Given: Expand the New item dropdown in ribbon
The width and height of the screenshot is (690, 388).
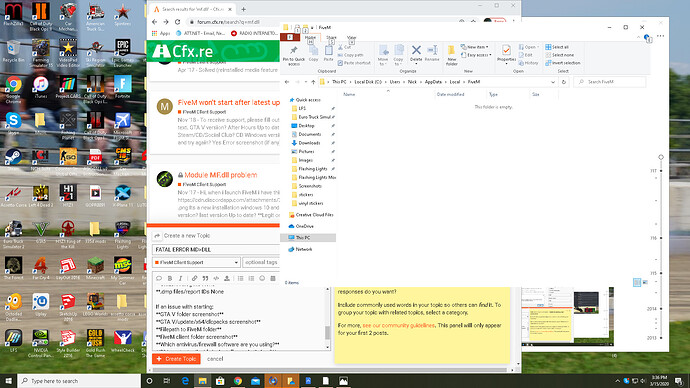Looking at the screenshot, I should 474,47.
